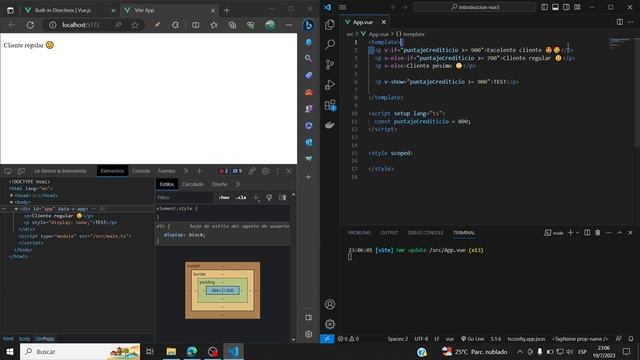
Task: Toggle the .cls element classes pane
Action: click(x=241, y=198)
